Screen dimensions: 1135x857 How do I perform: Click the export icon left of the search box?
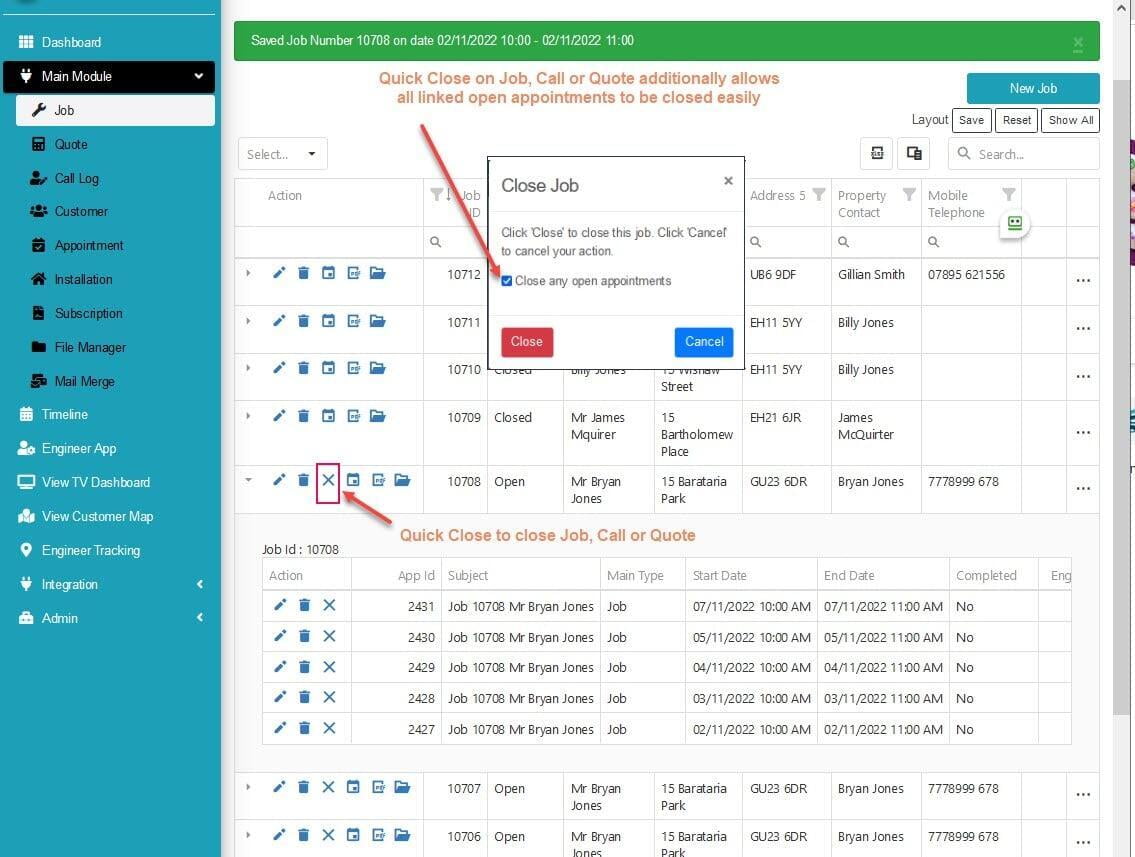tap(877, 153)
